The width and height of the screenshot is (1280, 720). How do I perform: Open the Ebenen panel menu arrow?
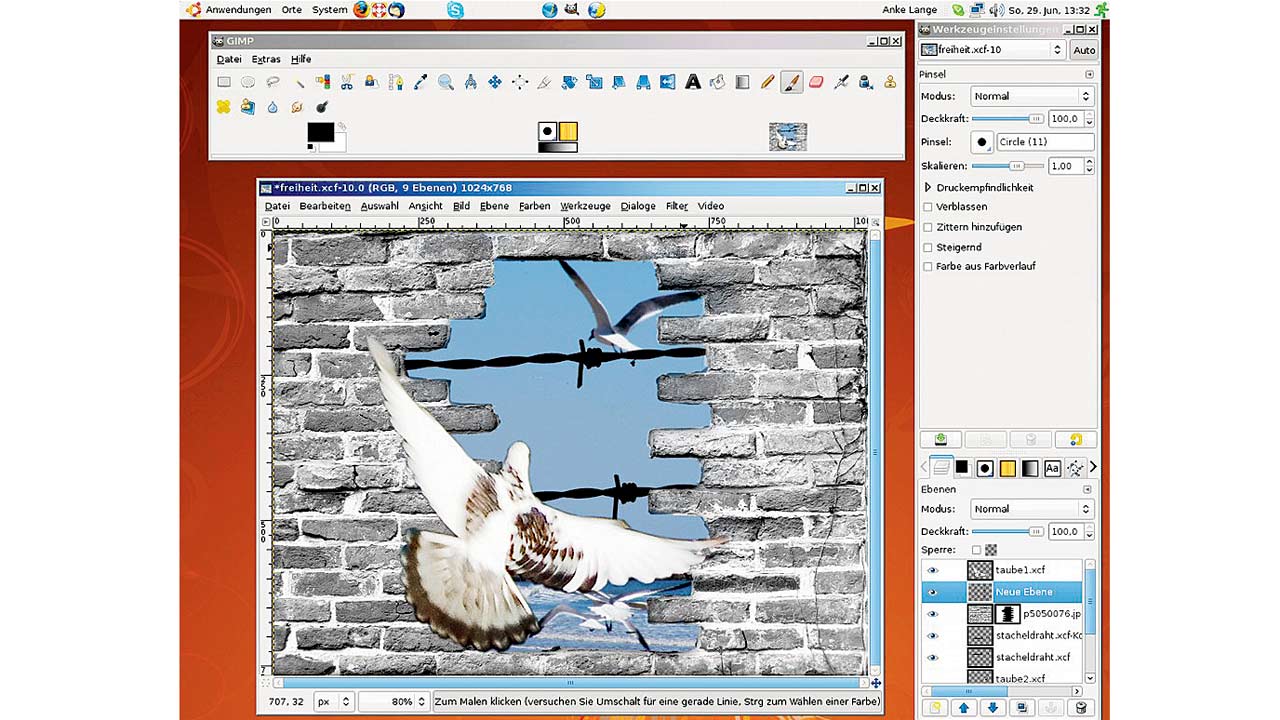coord(1087,489)
